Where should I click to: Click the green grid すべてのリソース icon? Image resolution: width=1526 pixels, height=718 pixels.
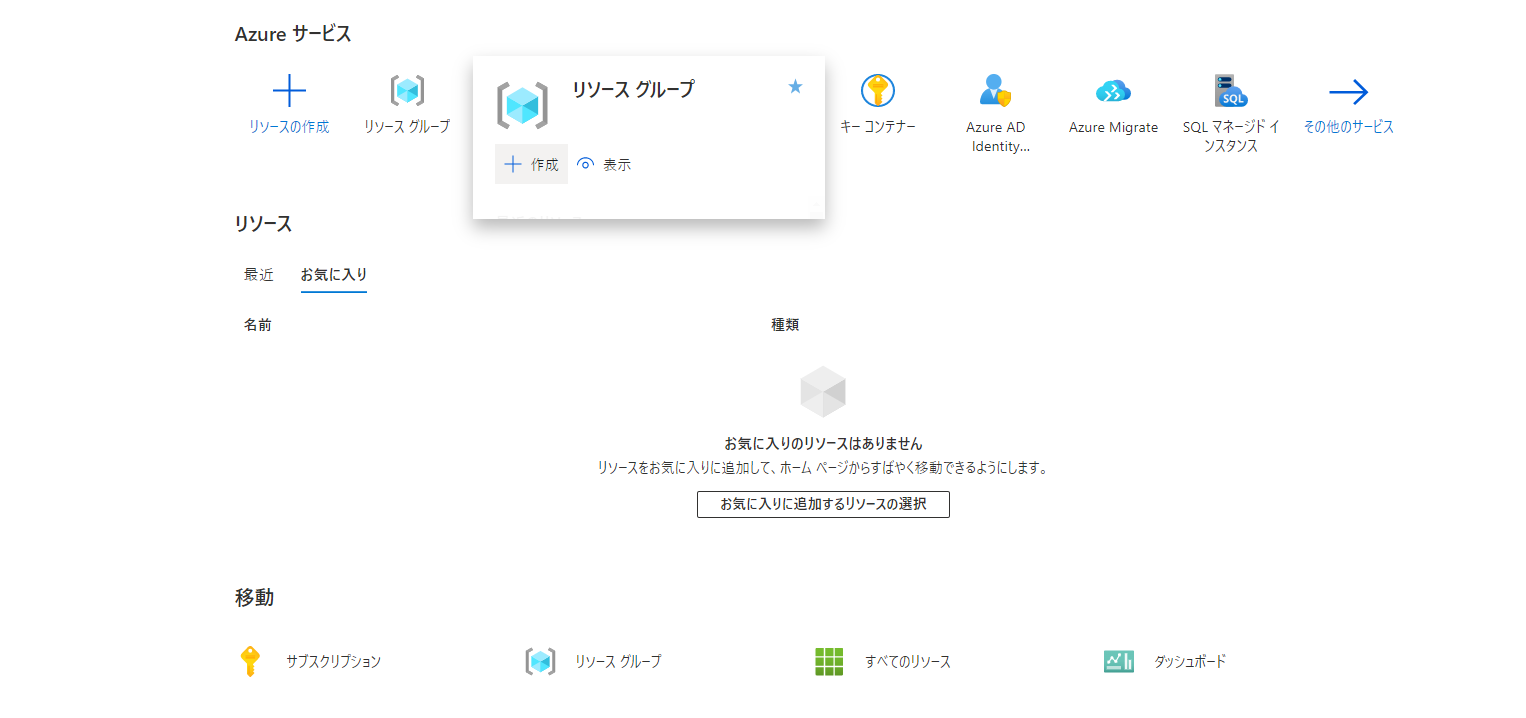pyautogui.click(x=829, y=661)
